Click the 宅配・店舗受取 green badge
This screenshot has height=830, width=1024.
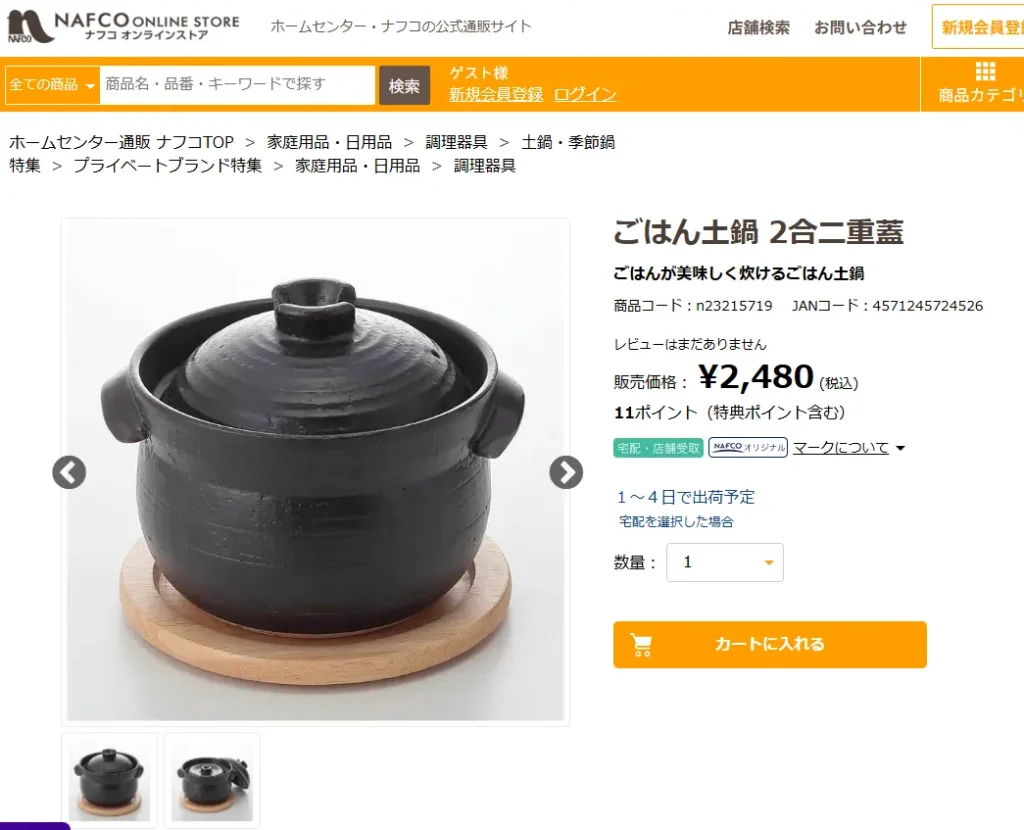click(x=658, y=448)
